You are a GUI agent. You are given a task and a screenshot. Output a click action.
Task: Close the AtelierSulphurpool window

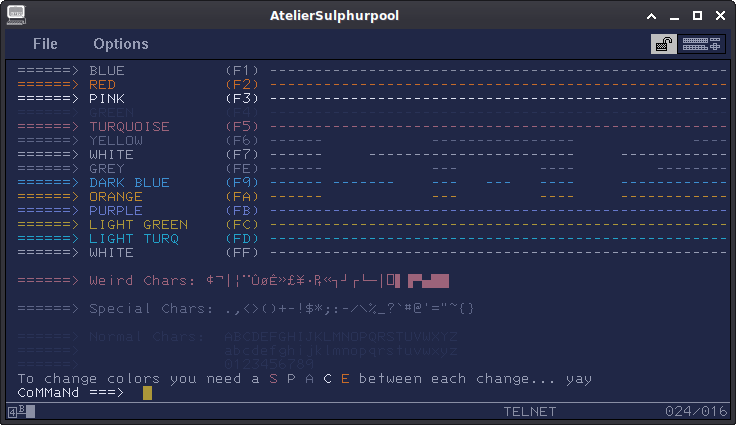click(721, 16)
